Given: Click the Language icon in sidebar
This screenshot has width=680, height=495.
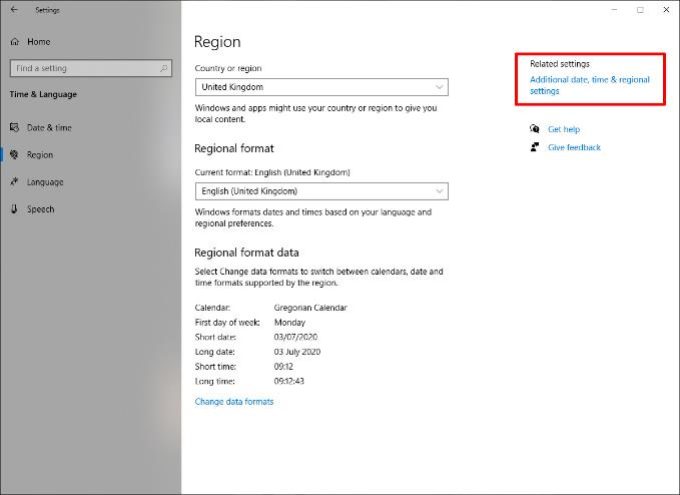Looking at the screenshot, I should (15, 182).
